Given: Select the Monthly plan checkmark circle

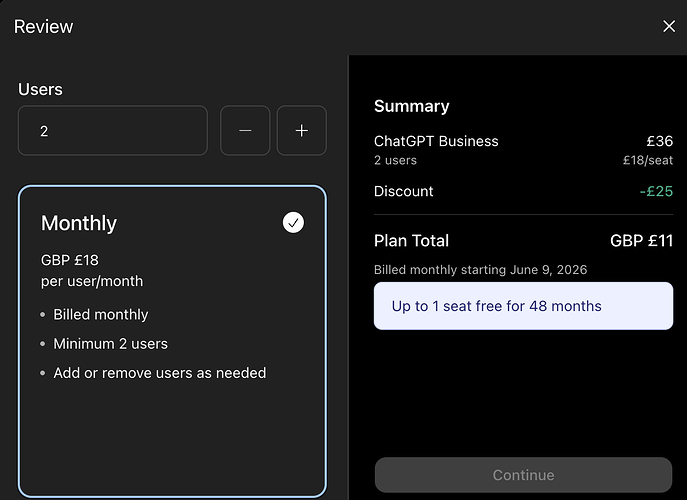Looking at the screenshot, I should pyautogui.click(x=293, y=223).
